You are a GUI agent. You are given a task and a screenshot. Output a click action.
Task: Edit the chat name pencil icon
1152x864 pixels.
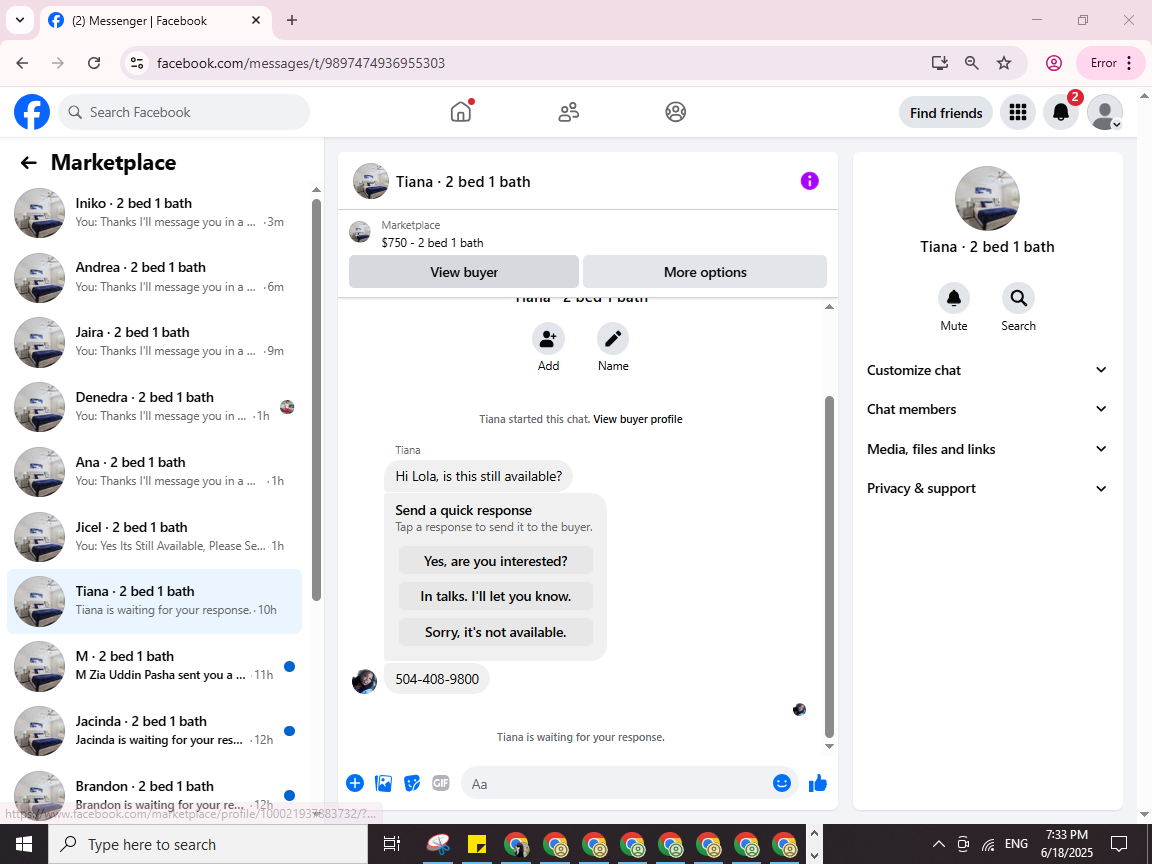(613, 339)
